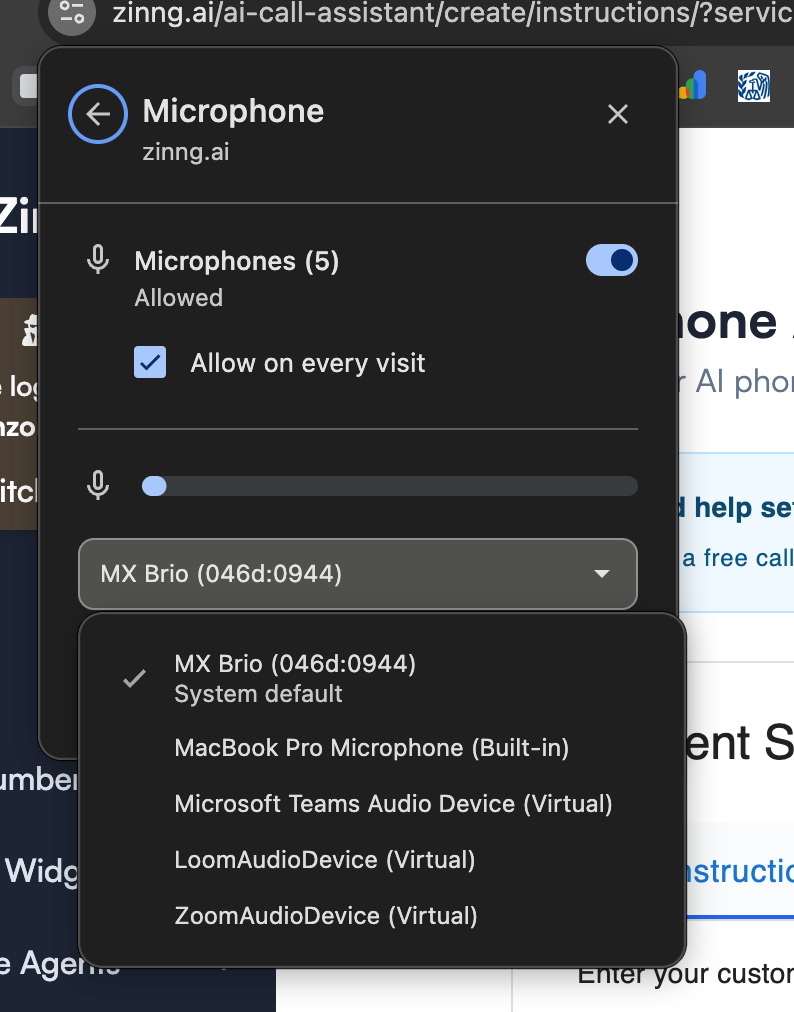This screenshot has height=1012, width=794.
Task: Click the zinng.ai URL in address bar
Action: (x=452, y=13)
